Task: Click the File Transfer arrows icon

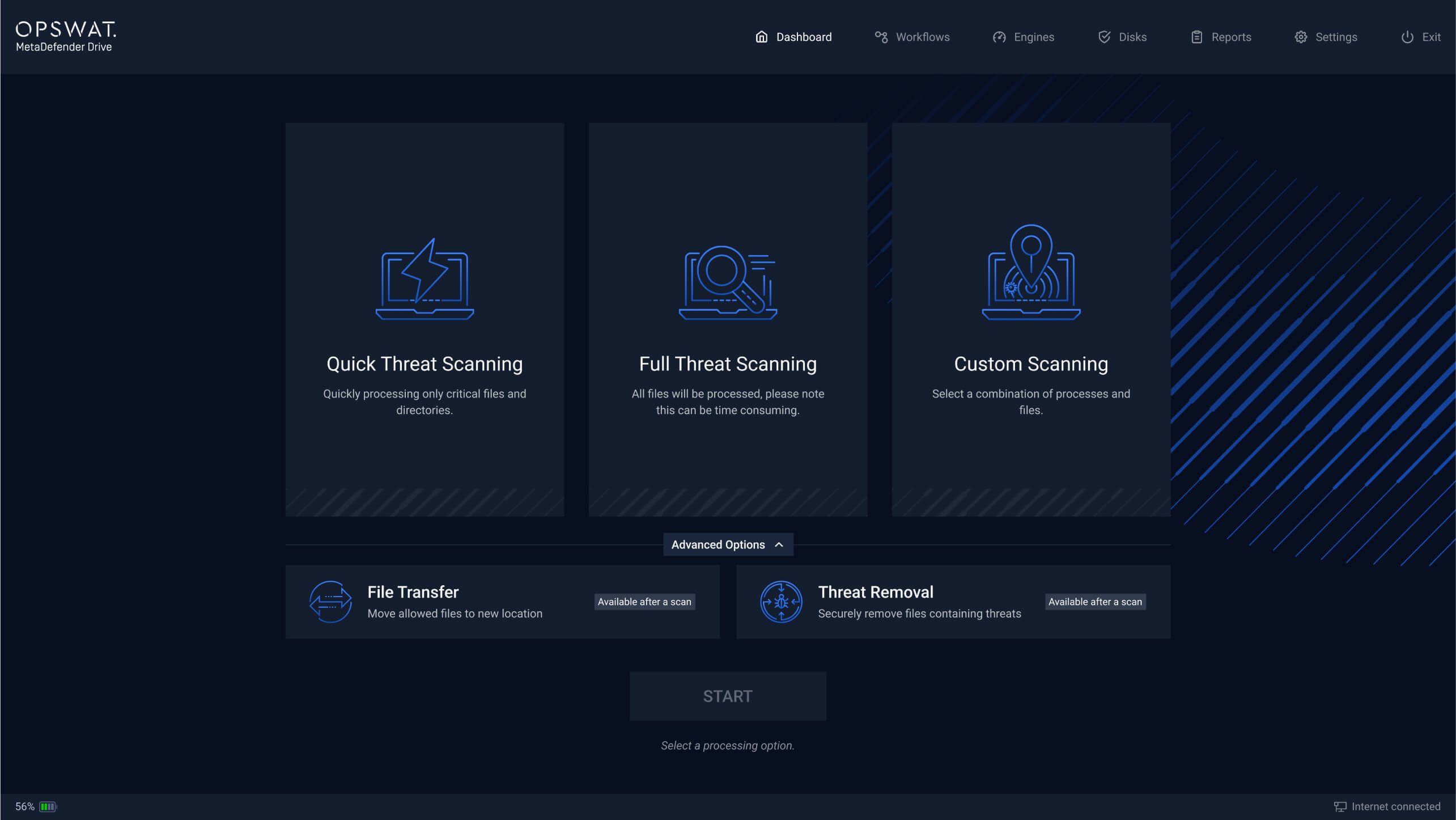Action: [x=330, y=601]
